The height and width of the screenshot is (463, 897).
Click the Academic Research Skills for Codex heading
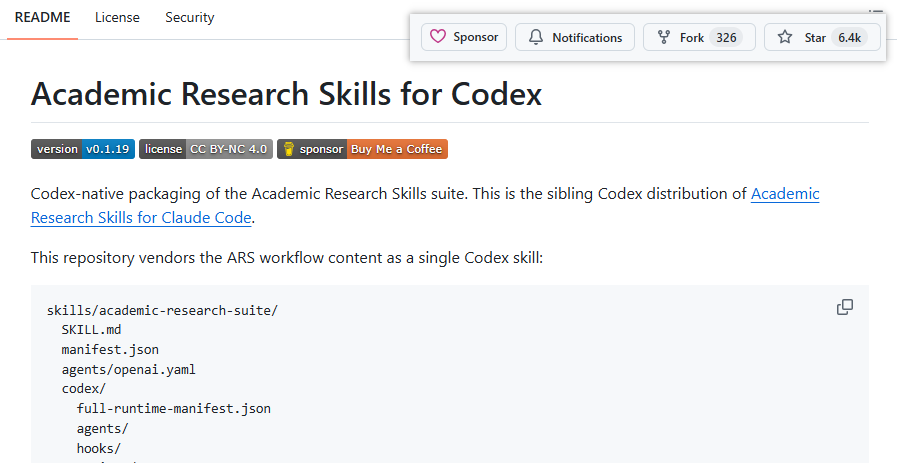pos(286,94)
